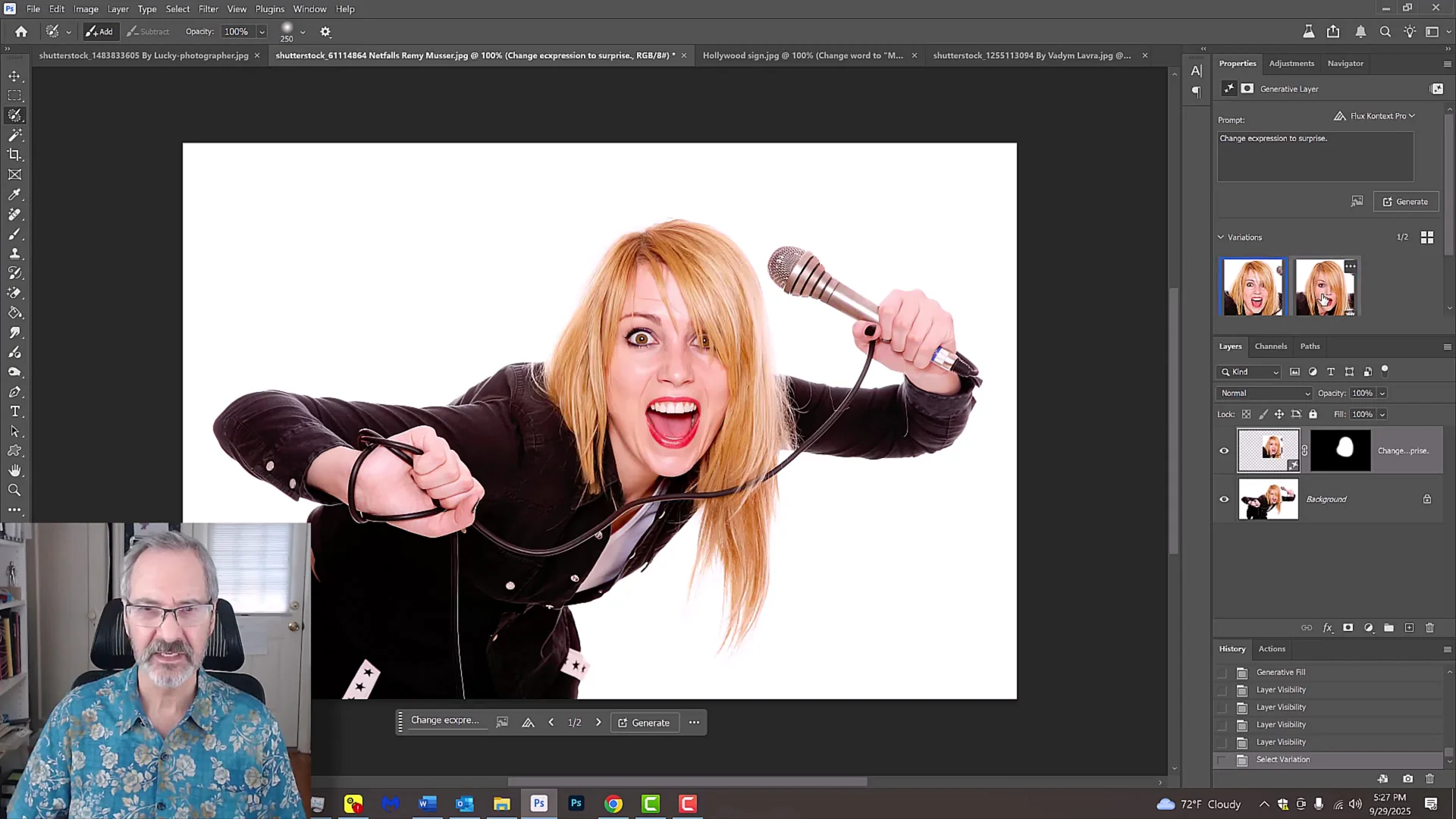1456x819 pixels.
Task: Select the Move tool
Action: point(15,76)
